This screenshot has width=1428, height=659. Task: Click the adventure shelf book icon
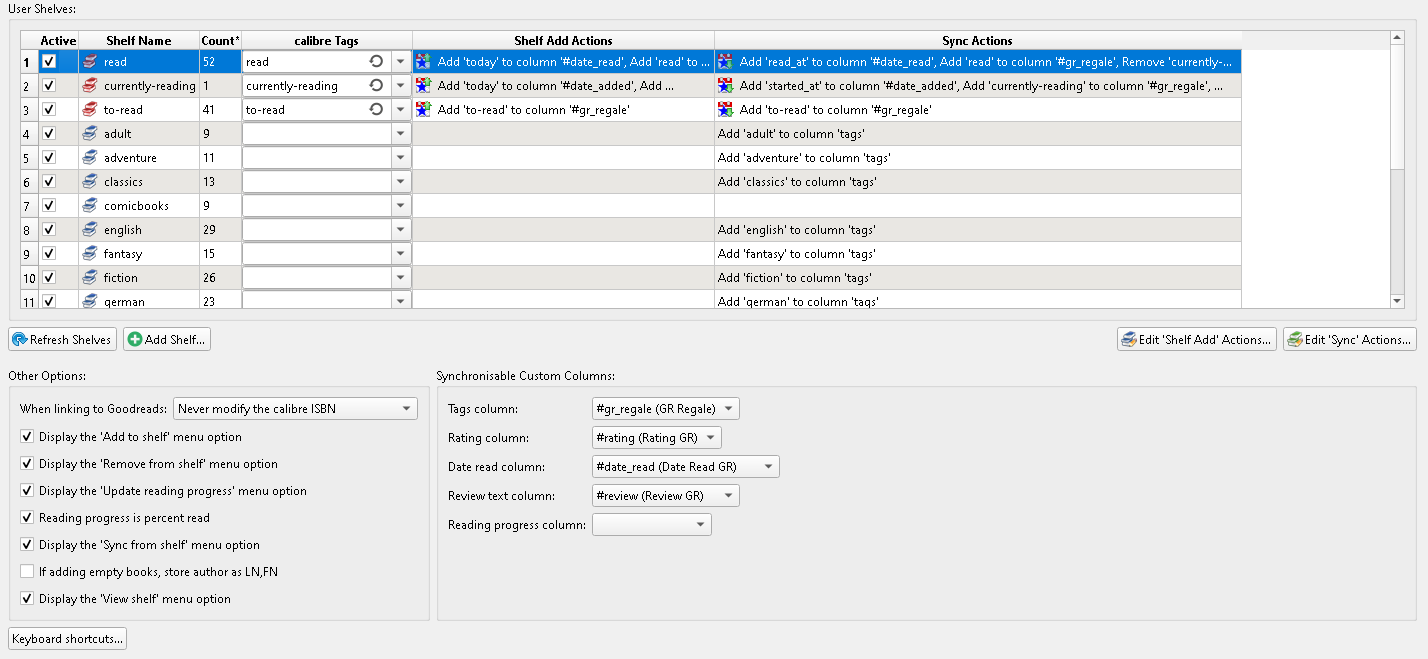(90, 158)
